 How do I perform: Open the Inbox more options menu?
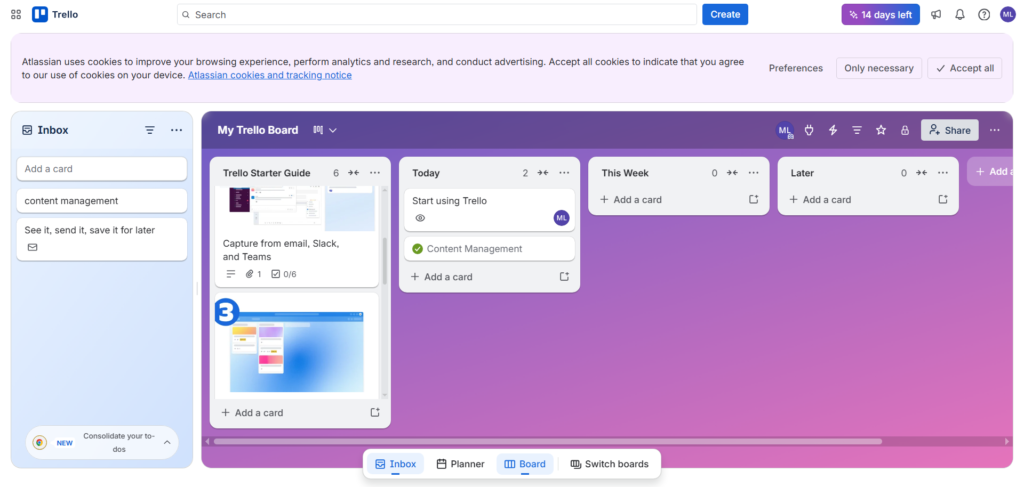coord(176,130)
